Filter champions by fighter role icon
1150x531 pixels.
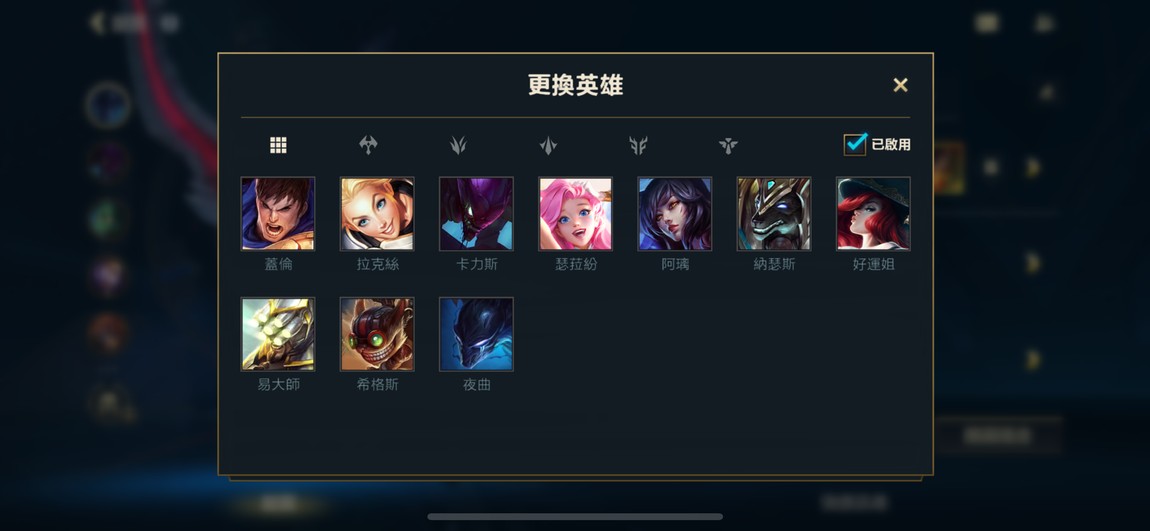(x=368, y=145)
